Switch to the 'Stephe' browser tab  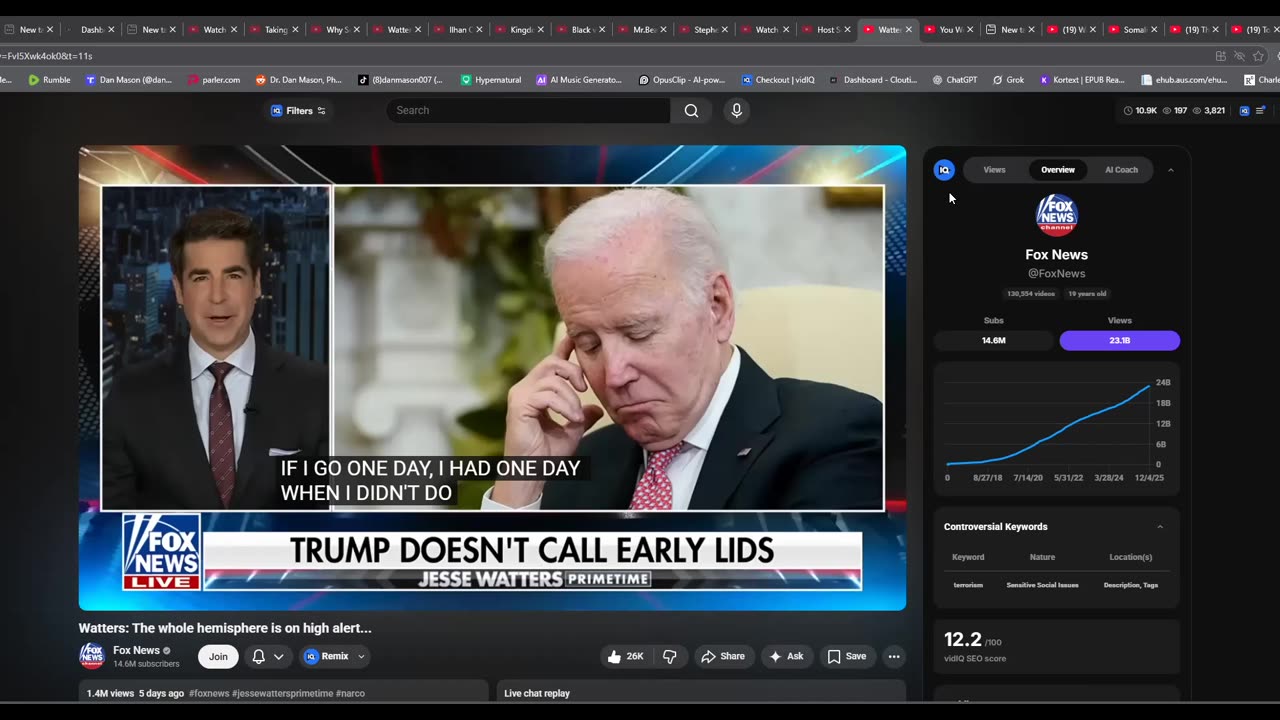pyautogui.click(x=703, y=30)
